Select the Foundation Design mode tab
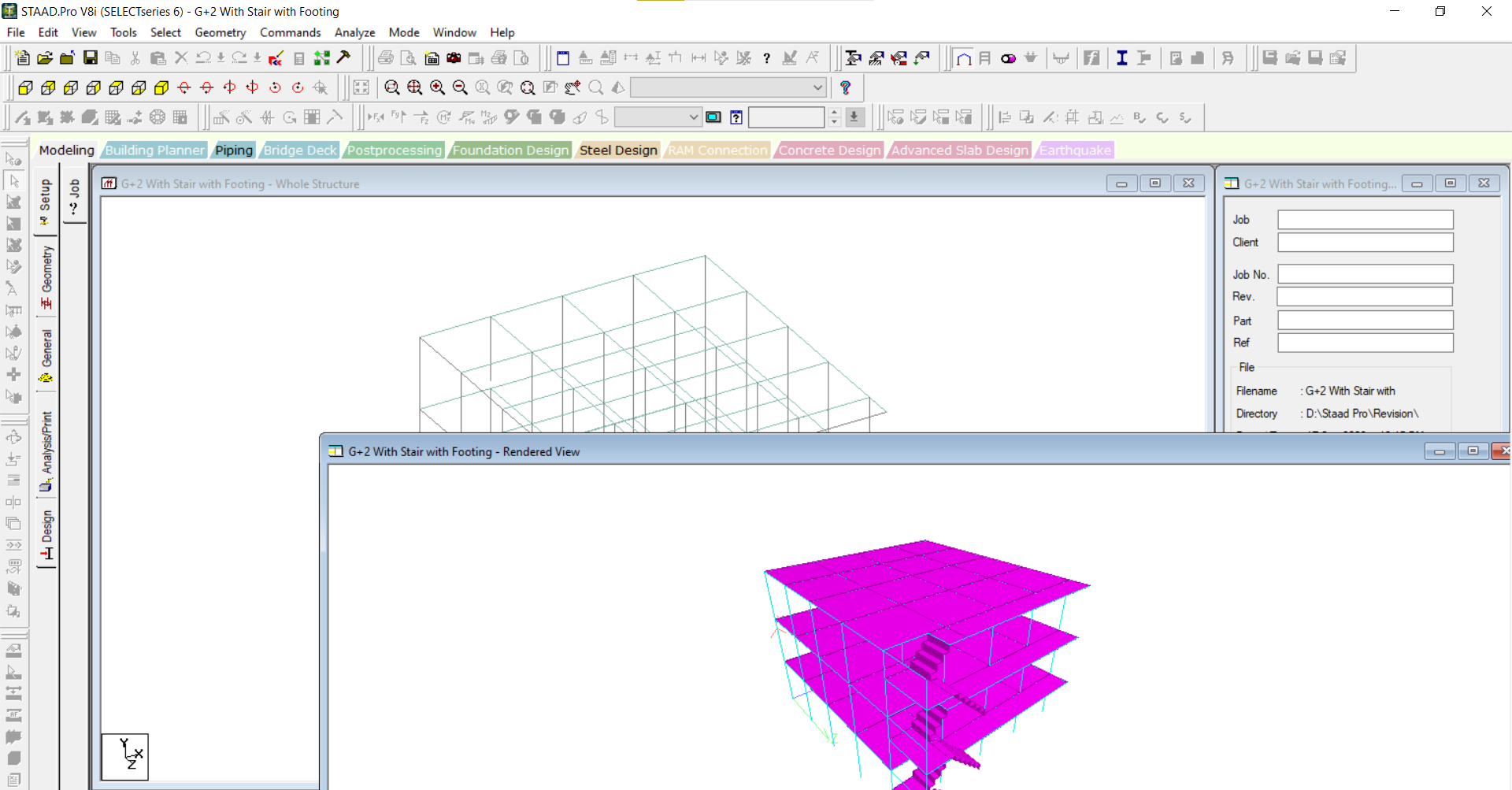Viewport: 1512px width, 790px height. [510, 150]
